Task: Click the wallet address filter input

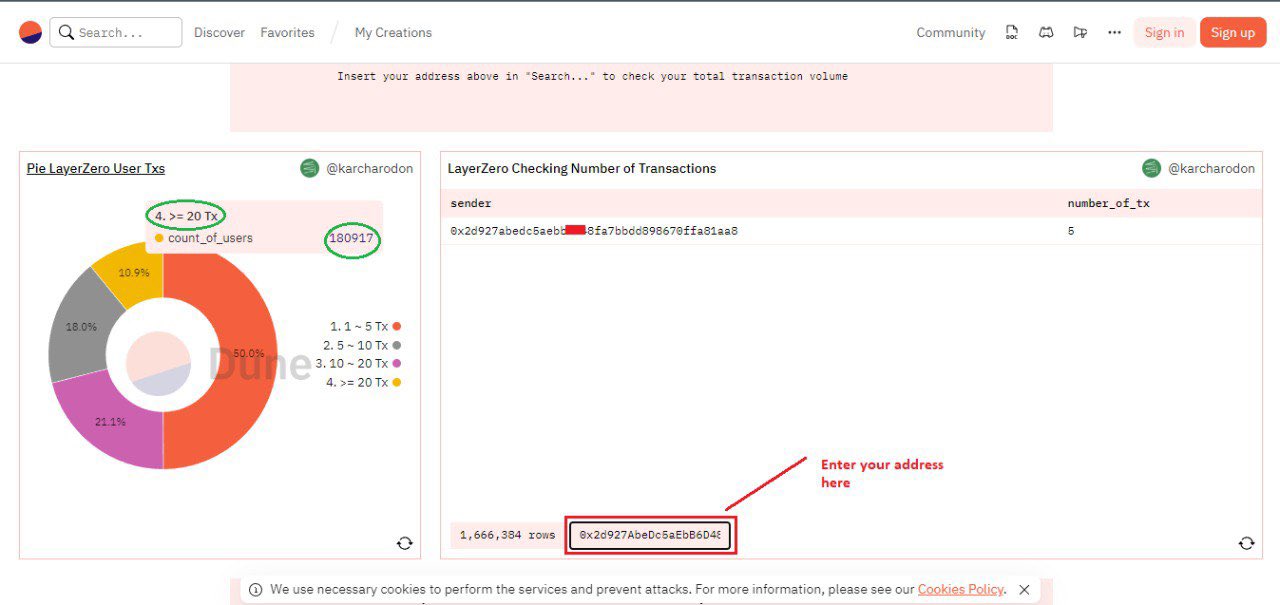Action: click(651, 535)
